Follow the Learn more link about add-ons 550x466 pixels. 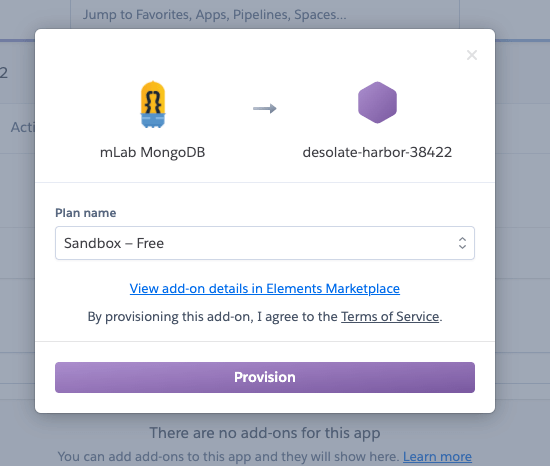pyautogui.click(x=437, y=457)
